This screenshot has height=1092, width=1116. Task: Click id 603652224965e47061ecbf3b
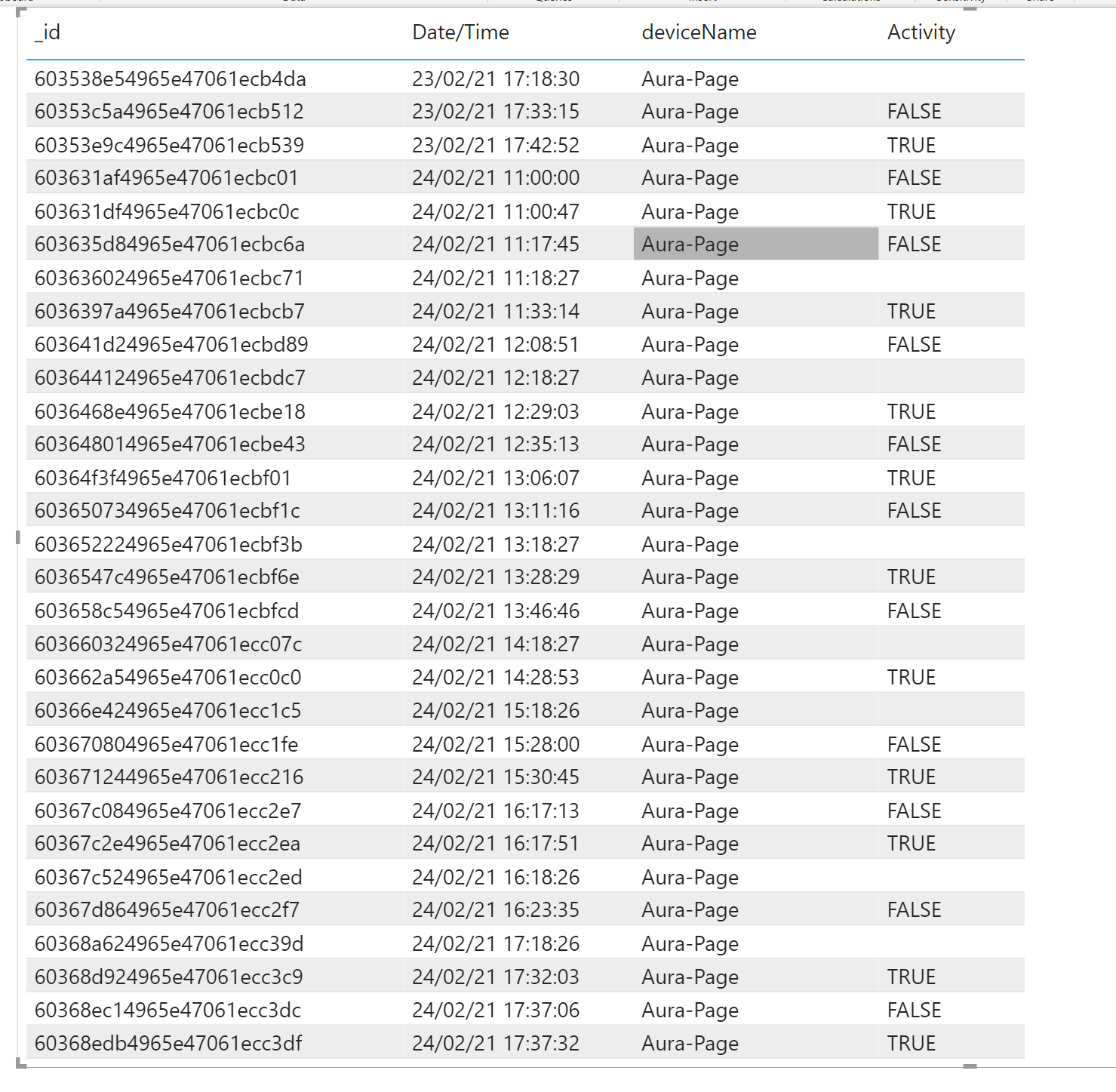168,545
